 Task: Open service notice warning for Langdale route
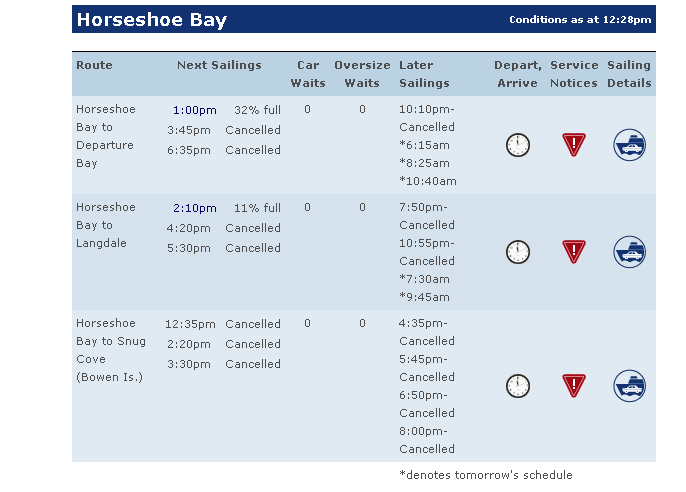click(x=574, y=251)
